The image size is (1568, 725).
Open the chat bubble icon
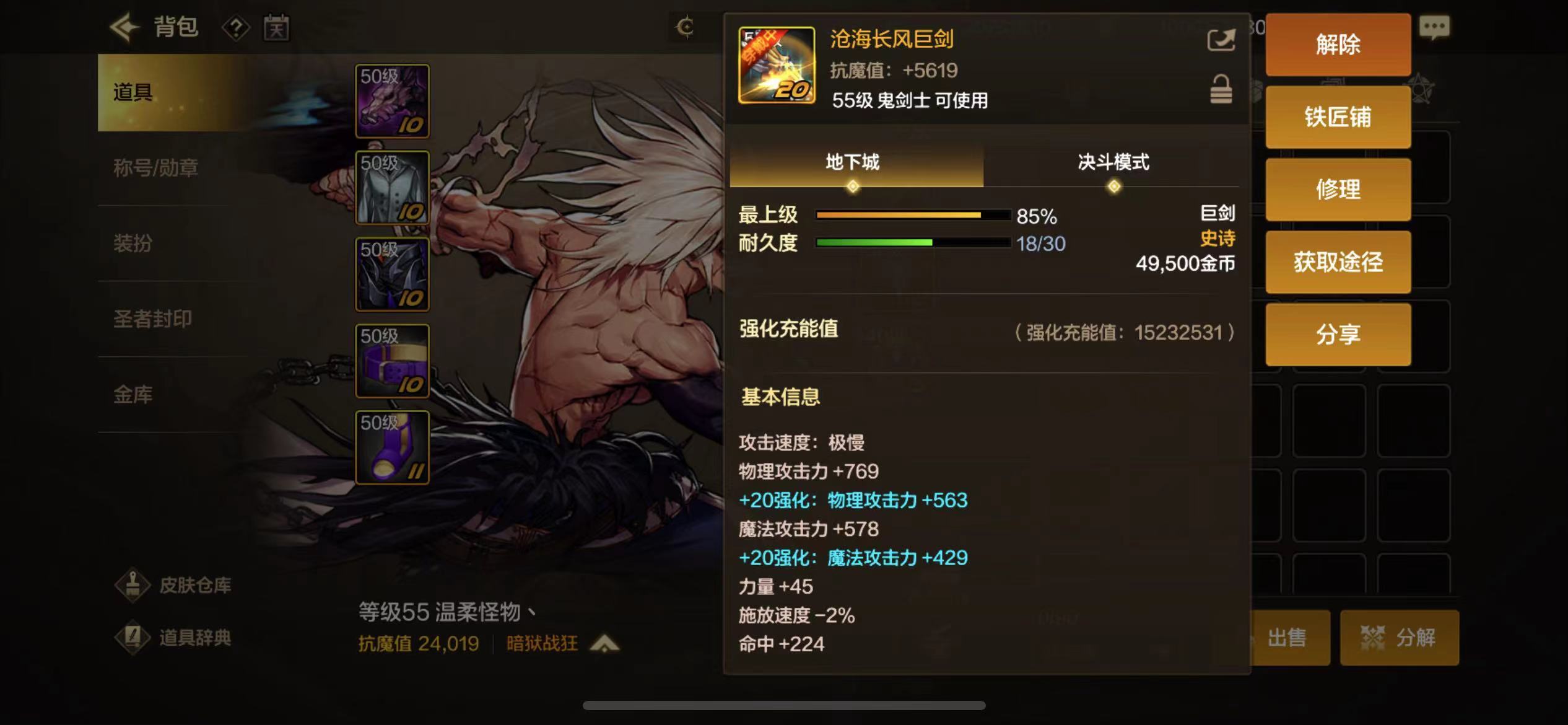tap(1434, 28)
